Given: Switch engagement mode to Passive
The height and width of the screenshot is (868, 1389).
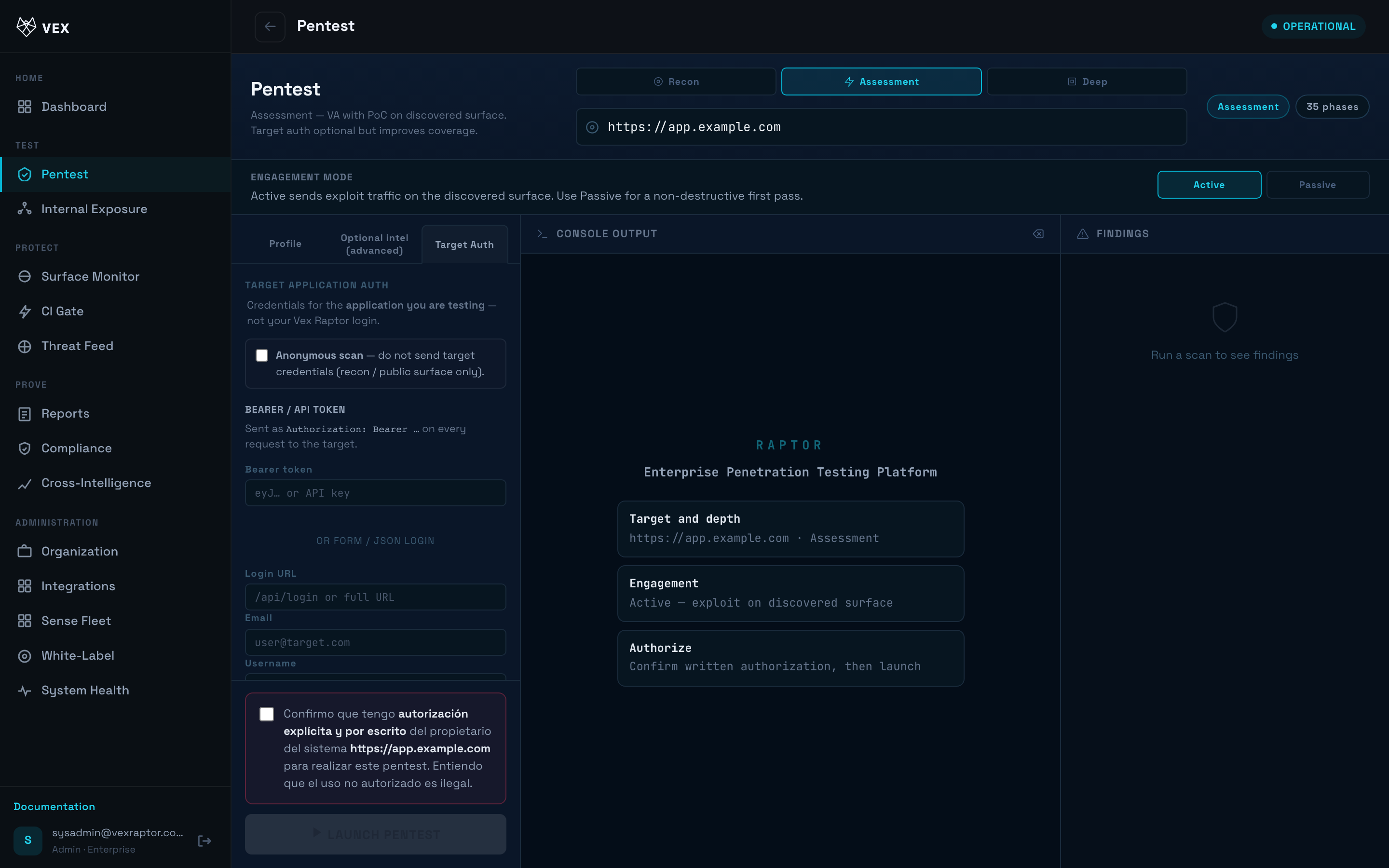Looking at the screenshot, I should [x=1317, y=185].
